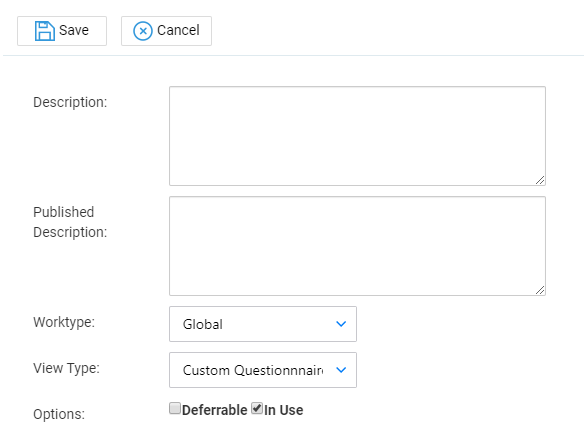
Task: Click the Published Description field label
Action: 70,222
